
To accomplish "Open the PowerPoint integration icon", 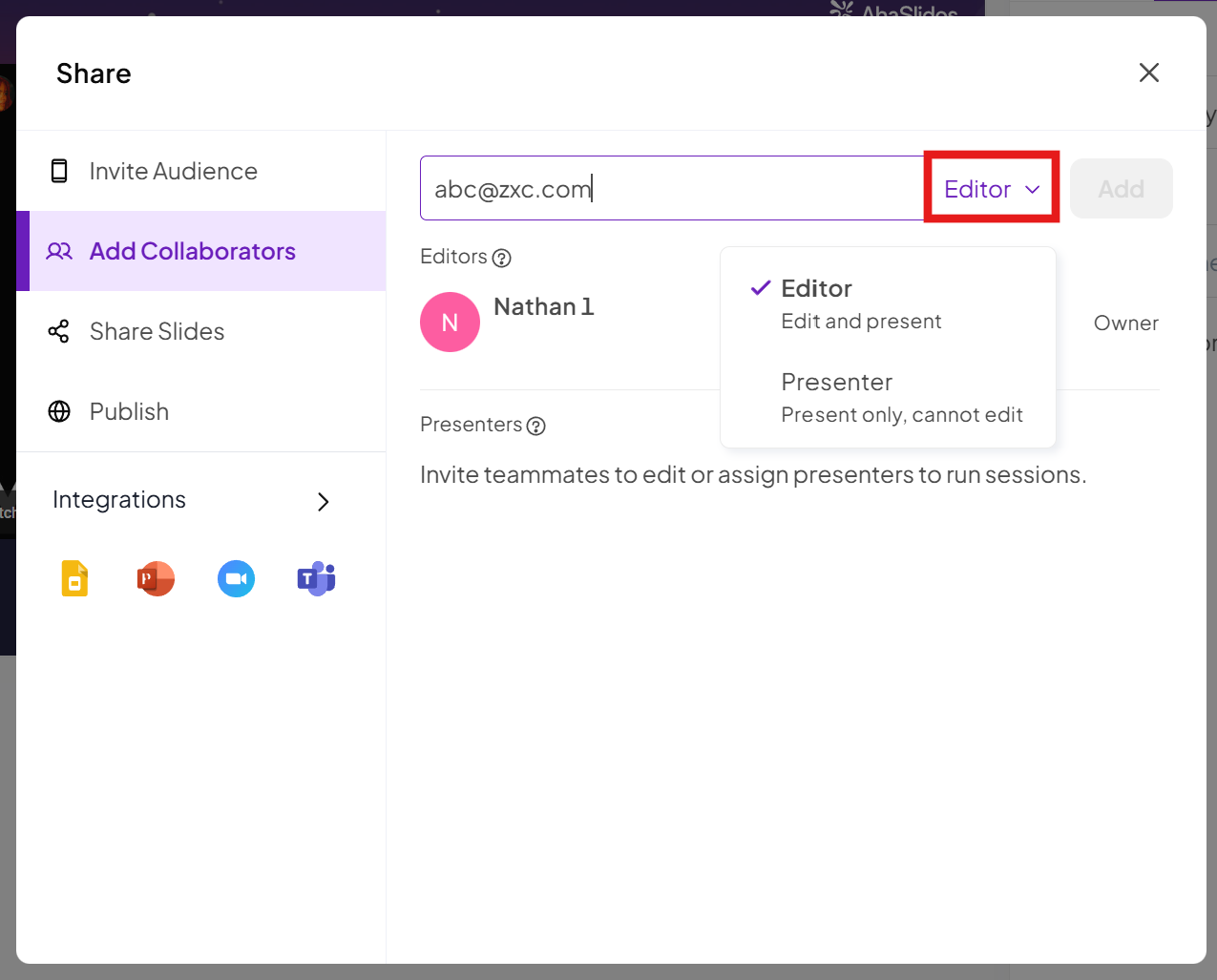I will pos(156,578).
